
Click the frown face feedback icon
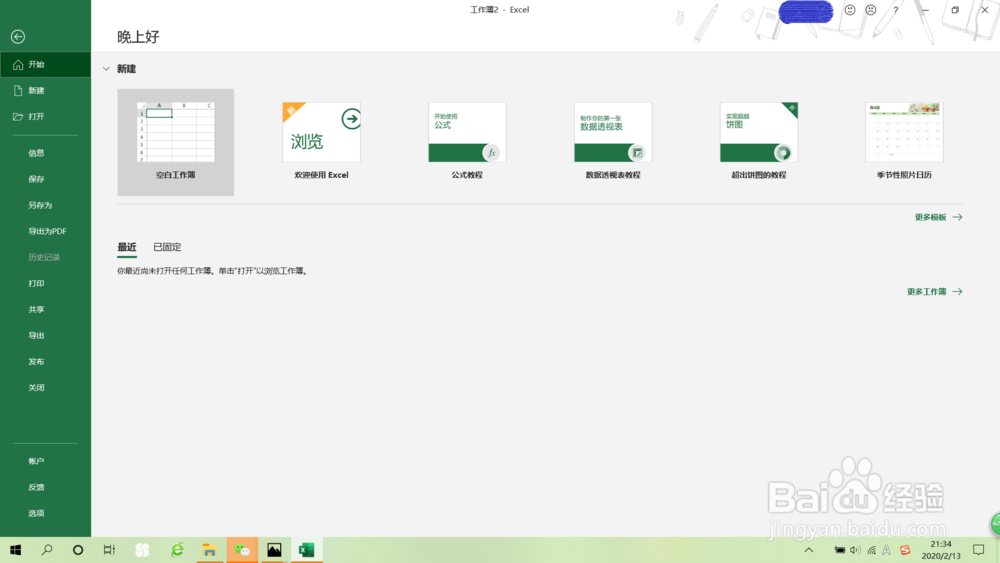[871, 10]
